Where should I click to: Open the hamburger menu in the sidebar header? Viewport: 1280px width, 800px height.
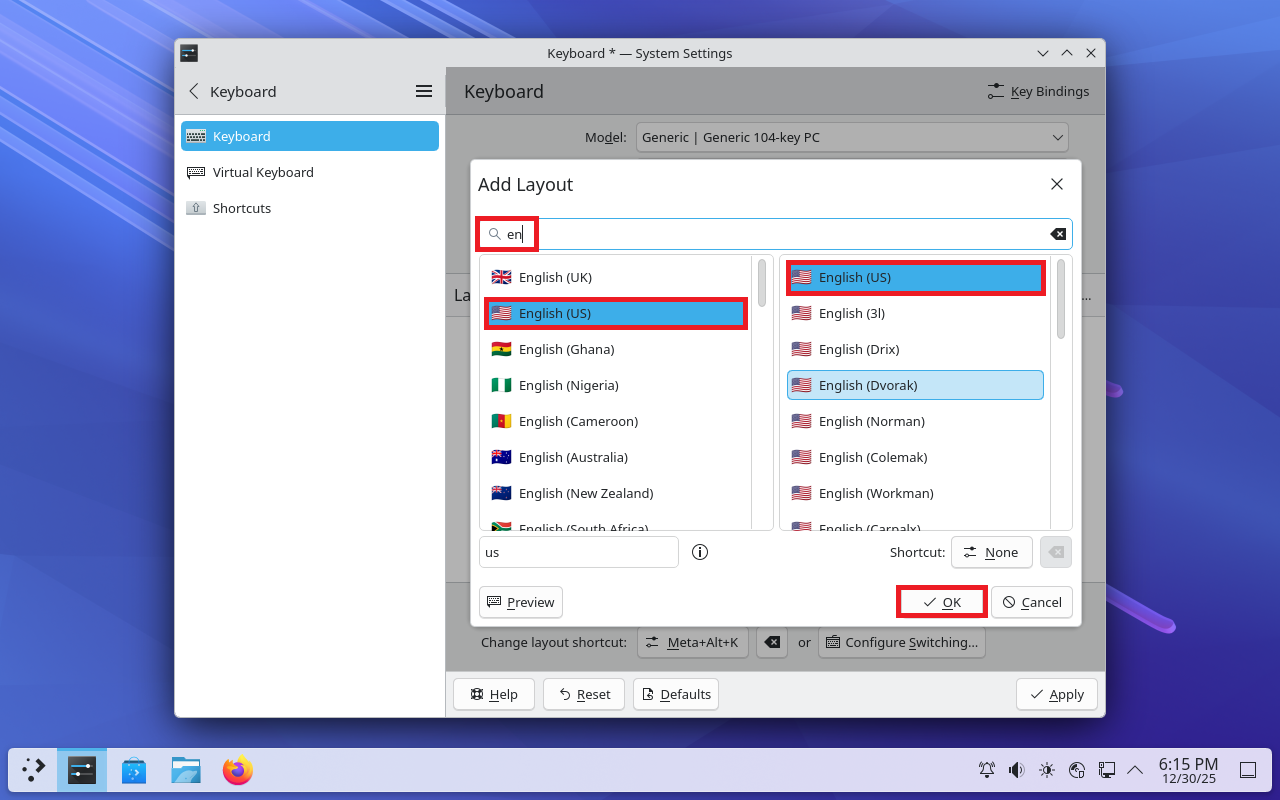pos(424,91)
